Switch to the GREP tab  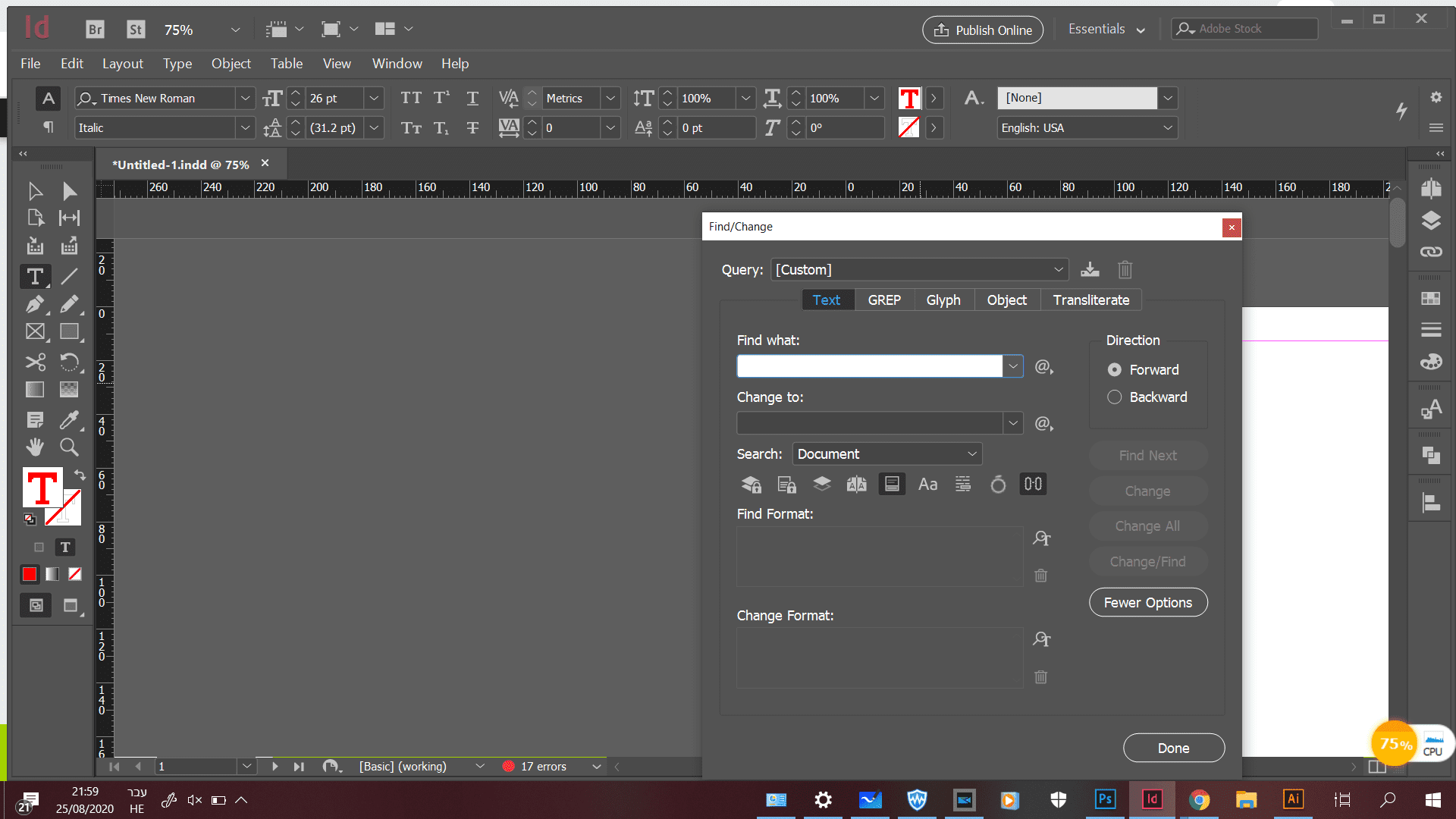(884, 300)
